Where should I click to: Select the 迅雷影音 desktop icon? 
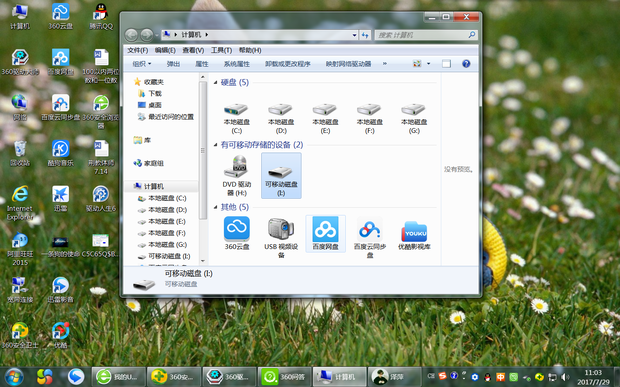[x=60, y=290]
